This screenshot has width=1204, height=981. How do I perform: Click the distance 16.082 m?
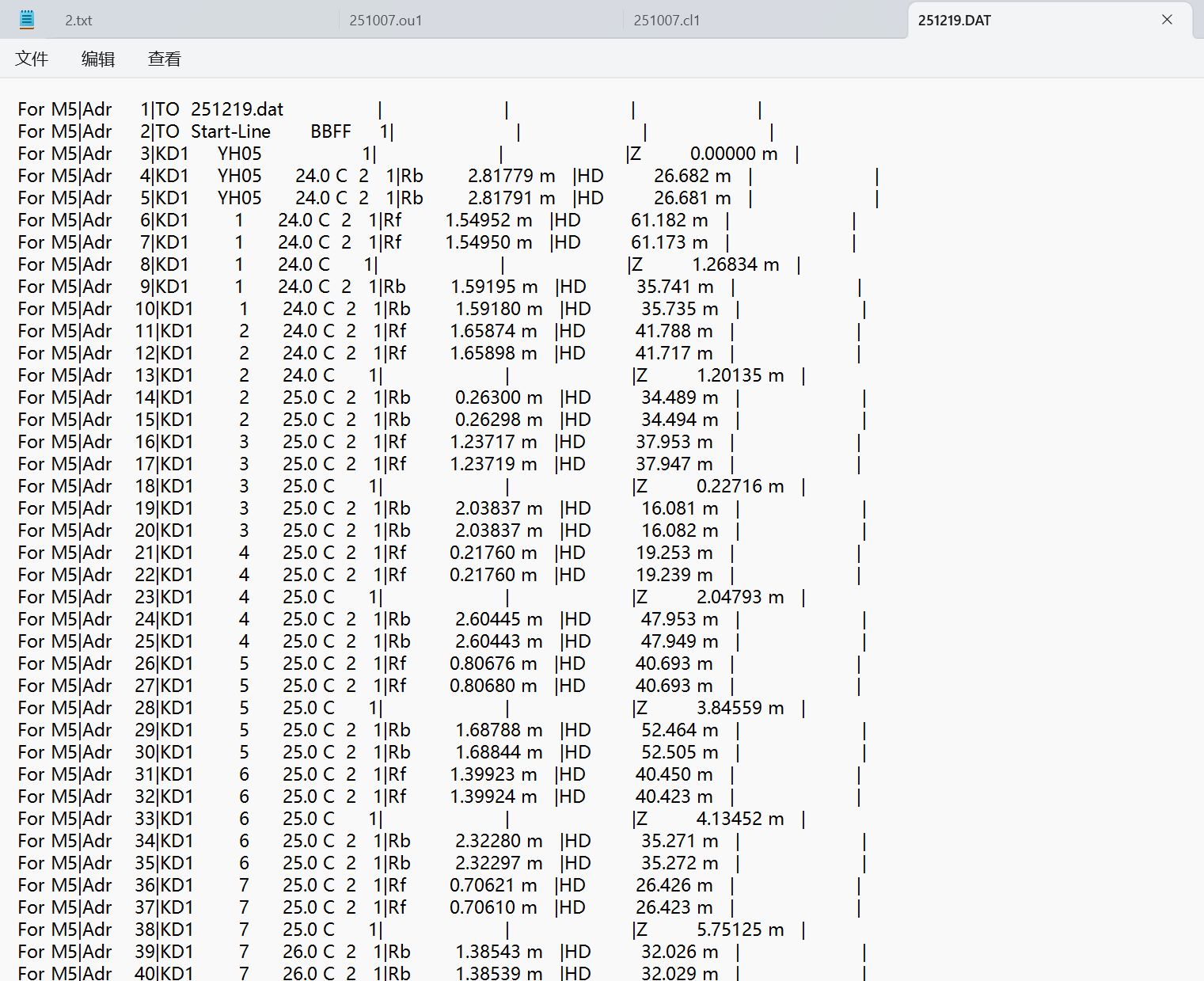click(680, 530)
